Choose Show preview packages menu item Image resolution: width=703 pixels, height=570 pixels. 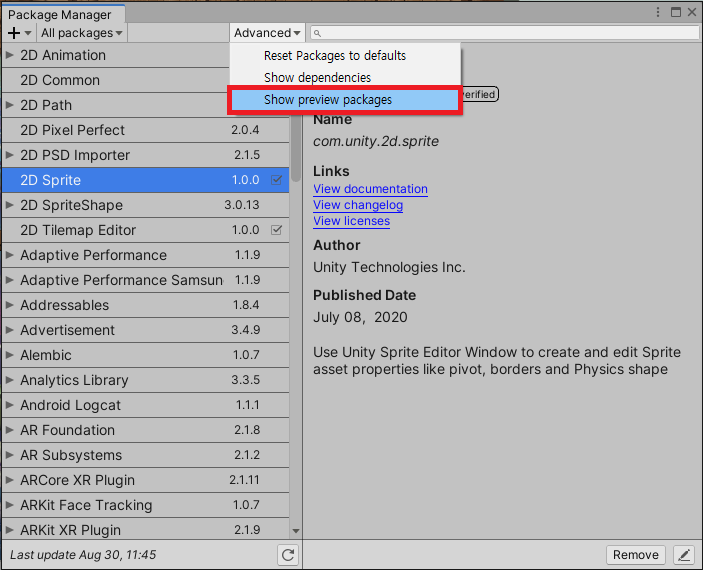345,100
